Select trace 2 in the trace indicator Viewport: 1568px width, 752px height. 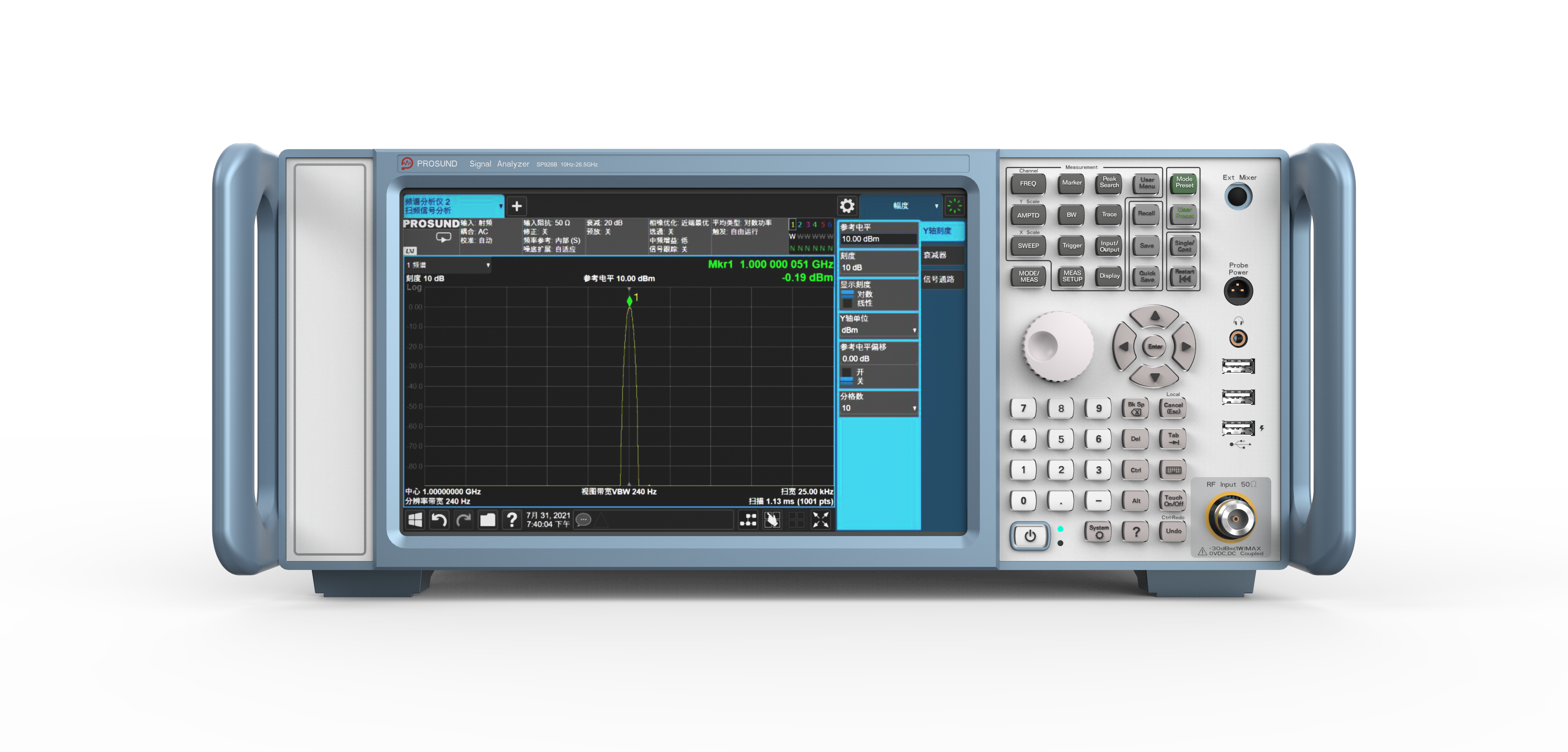point(800,224)
